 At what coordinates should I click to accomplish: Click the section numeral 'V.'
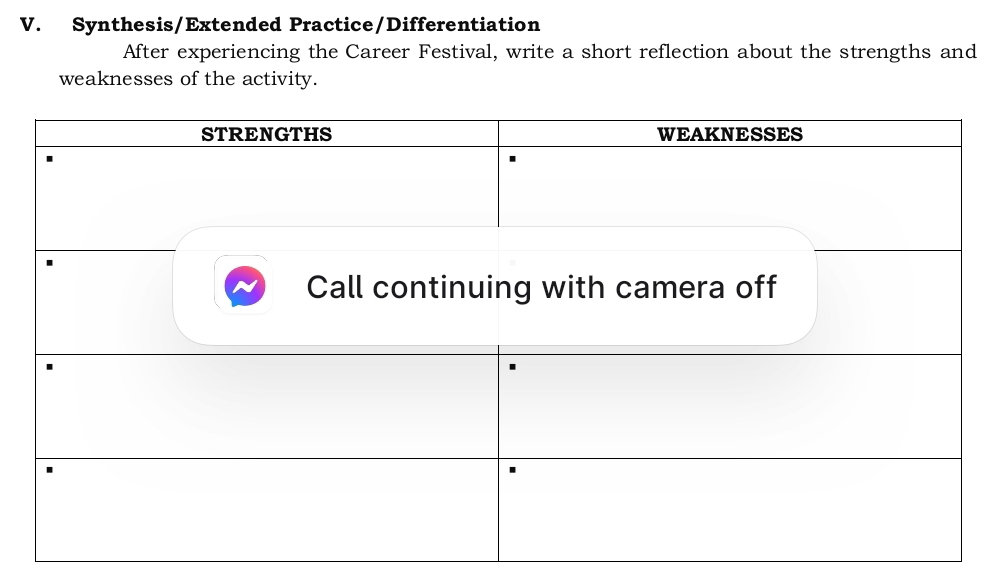coord(30,25)
